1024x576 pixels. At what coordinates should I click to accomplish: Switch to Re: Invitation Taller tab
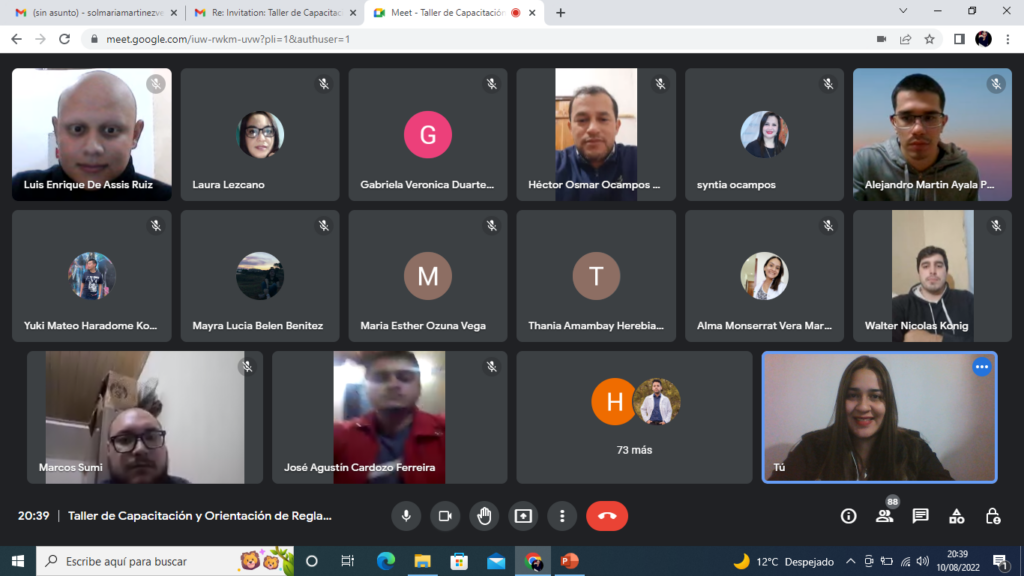tap(270, 13)
